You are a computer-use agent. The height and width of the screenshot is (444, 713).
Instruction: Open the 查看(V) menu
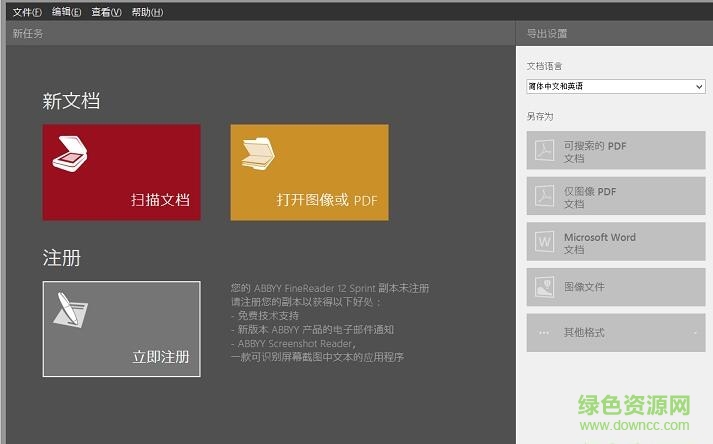click(x=106, y=12)
